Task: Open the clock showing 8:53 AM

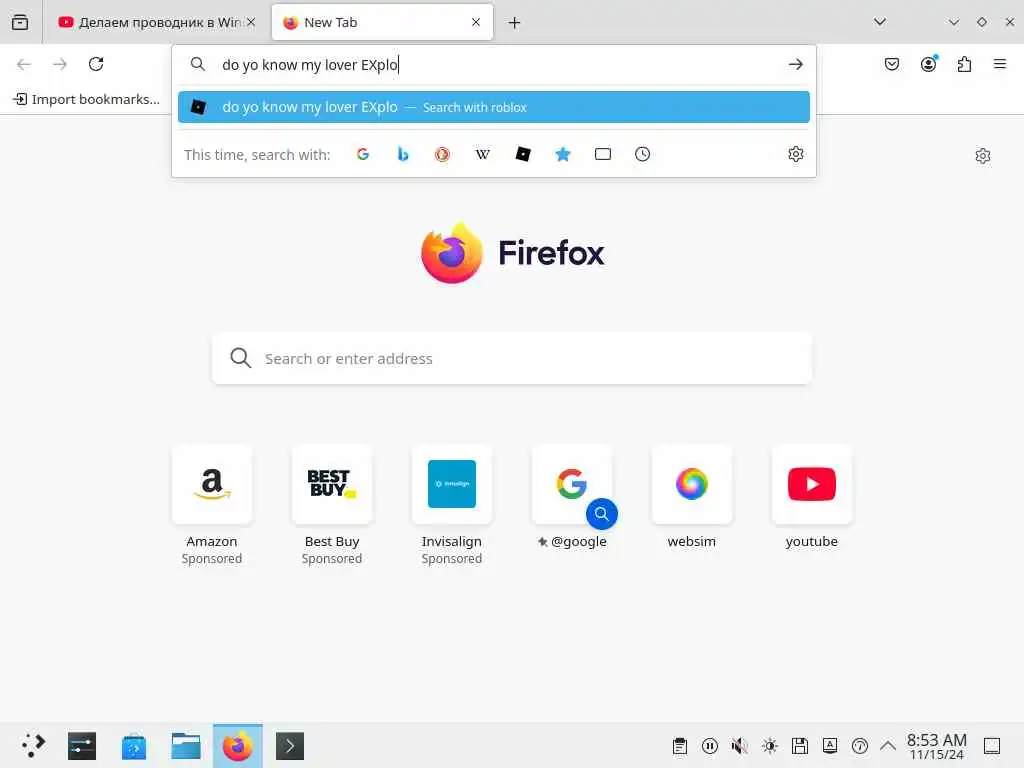Action: pyautogui.click(x=936, y=746)
